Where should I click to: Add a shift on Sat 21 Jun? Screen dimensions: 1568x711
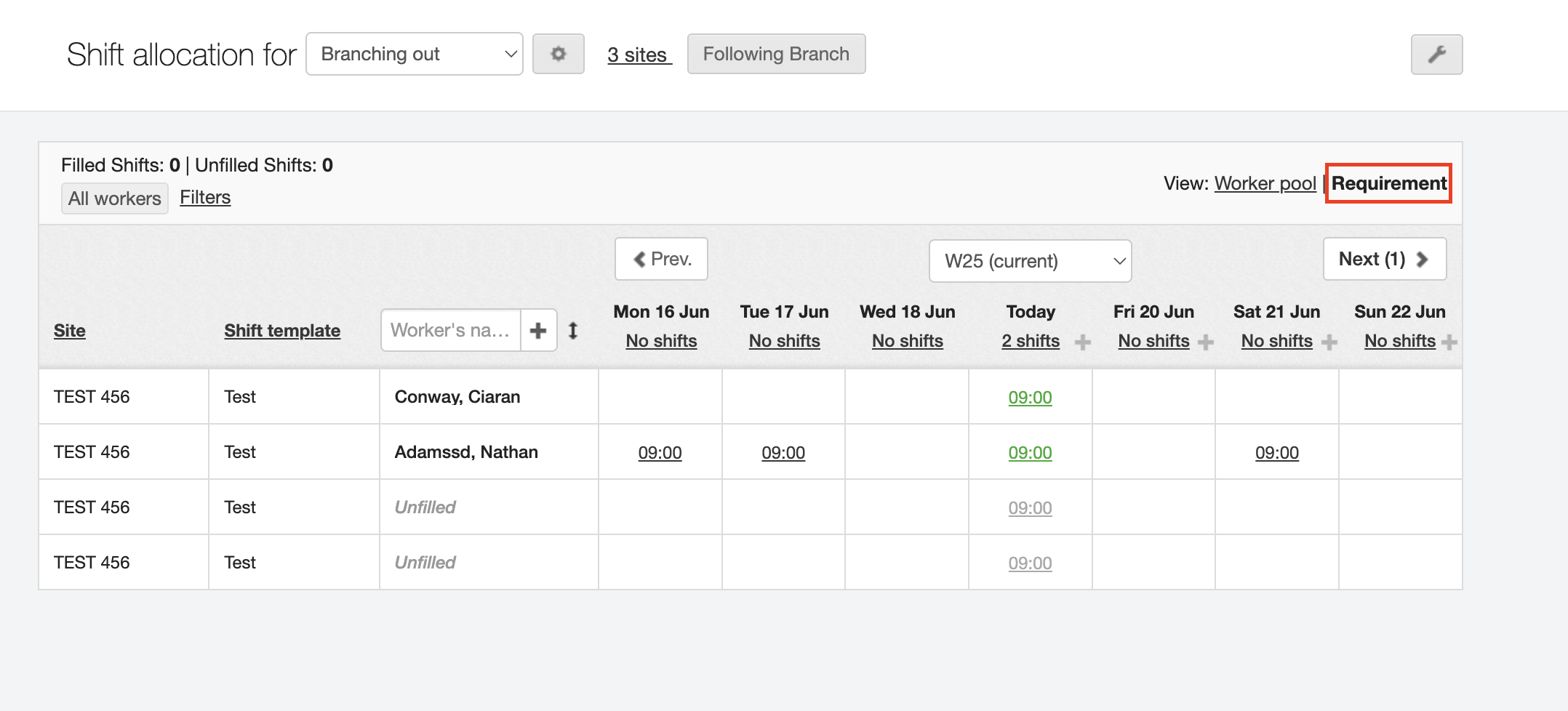(x=1329, y=342)
